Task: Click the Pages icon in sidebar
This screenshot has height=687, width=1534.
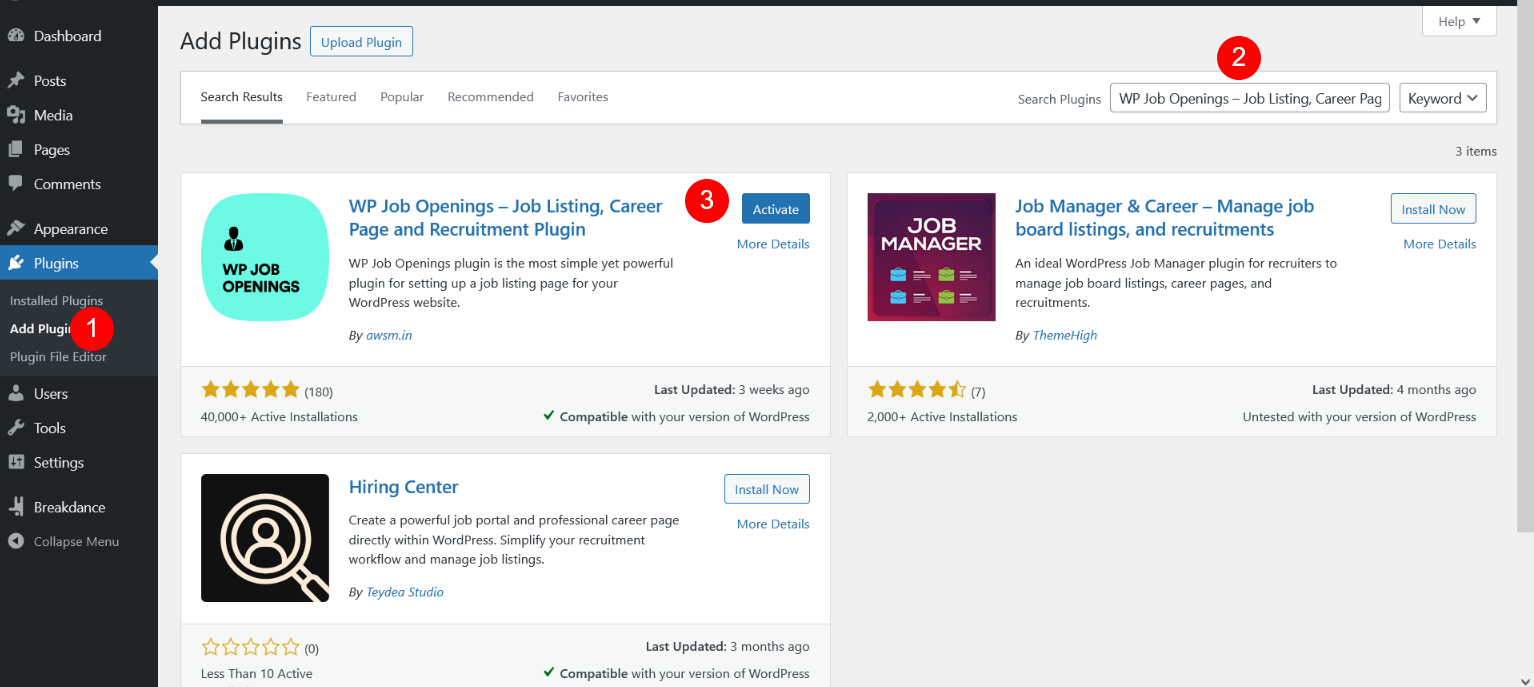Action: (16, 150)
